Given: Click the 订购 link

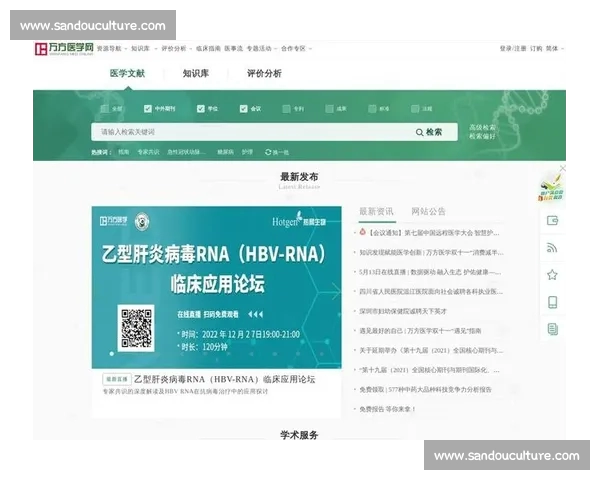Looking at the screenshot, I should point(536,49).
